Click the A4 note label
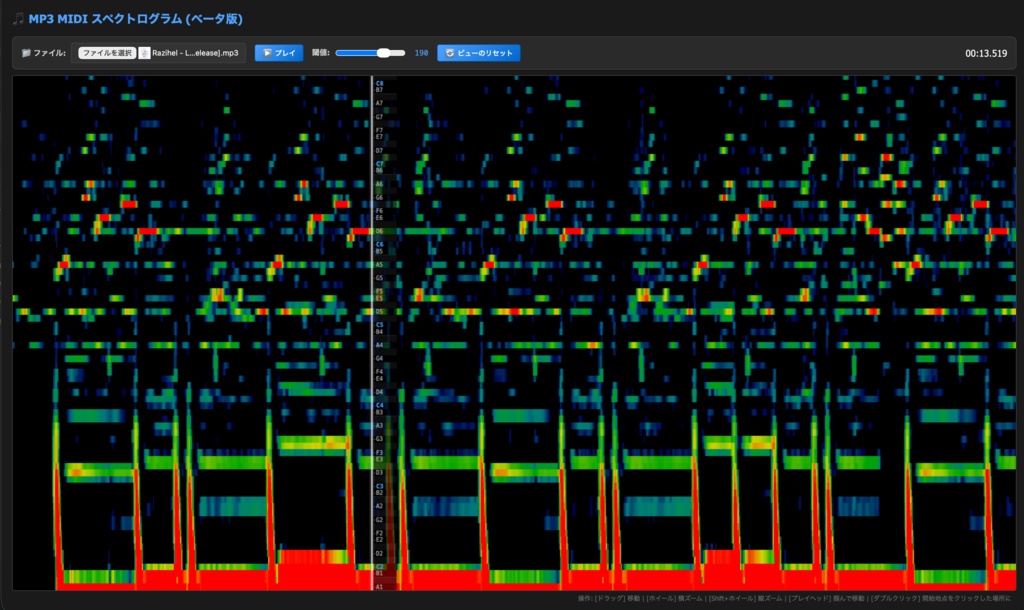Viewport: 1024px width, 610px height. [x=379, y=345]
